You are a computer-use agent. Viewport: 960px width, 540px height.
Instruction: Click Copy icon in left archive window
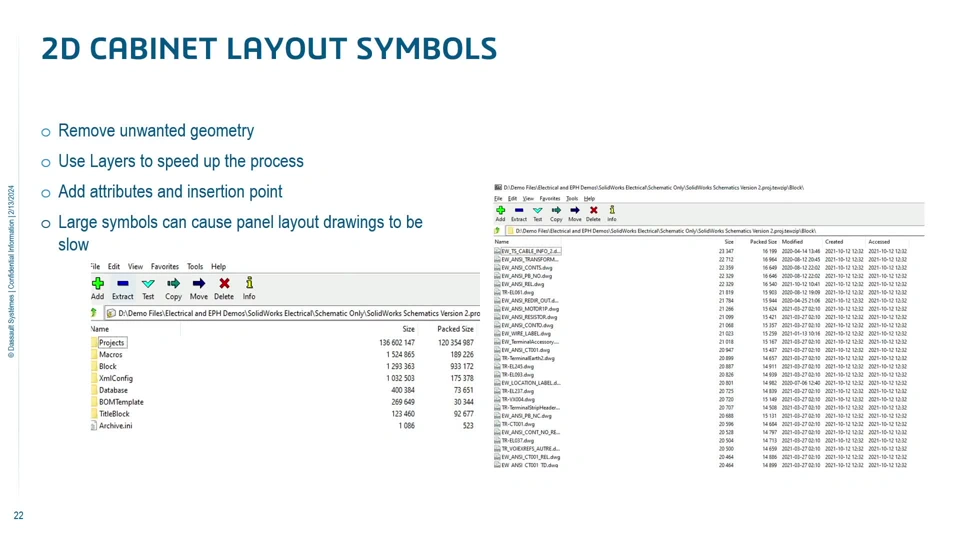click(173, 283)
